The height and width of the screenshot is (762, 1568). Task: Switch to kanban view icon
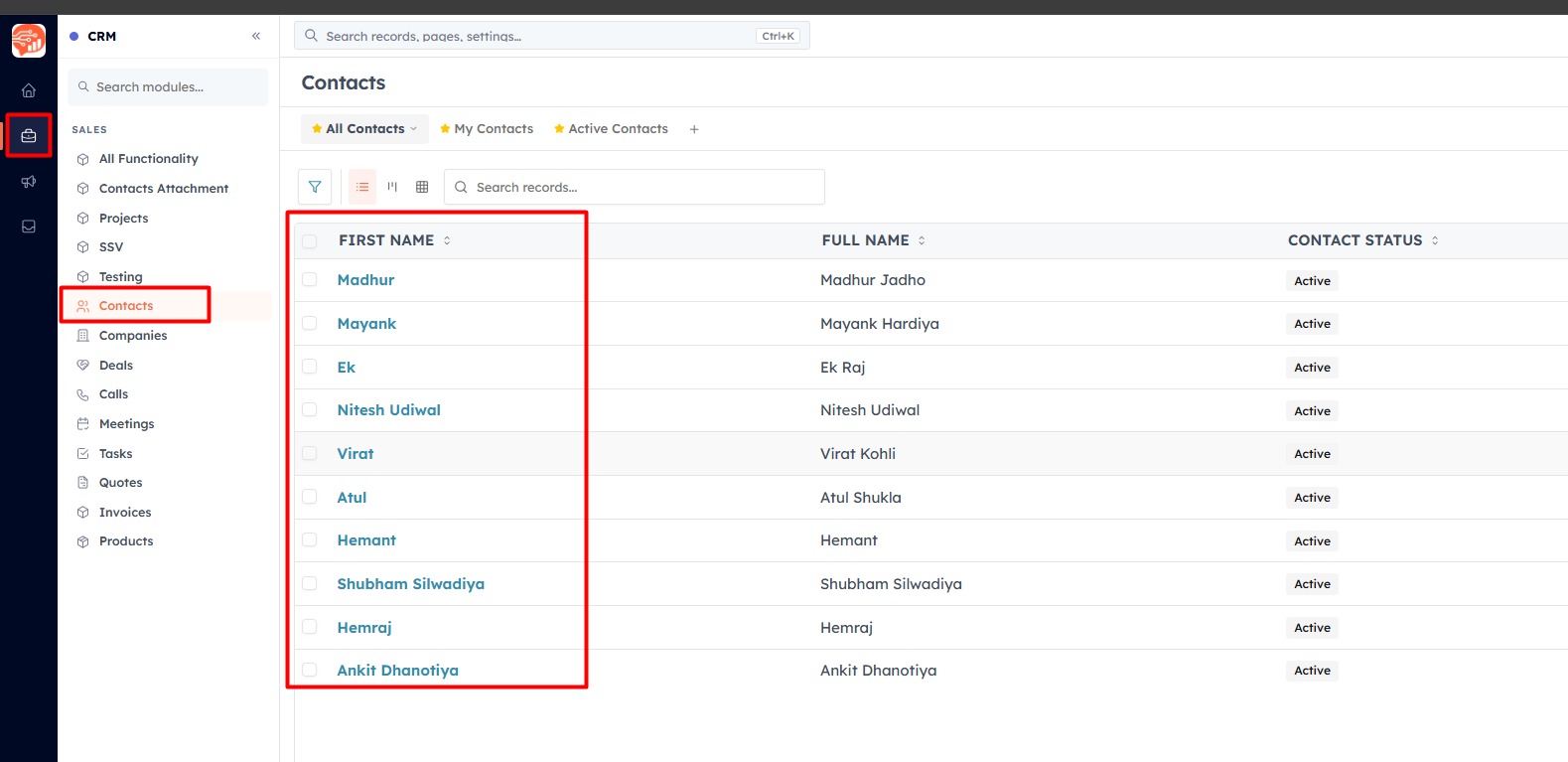[x=392, y=187]
